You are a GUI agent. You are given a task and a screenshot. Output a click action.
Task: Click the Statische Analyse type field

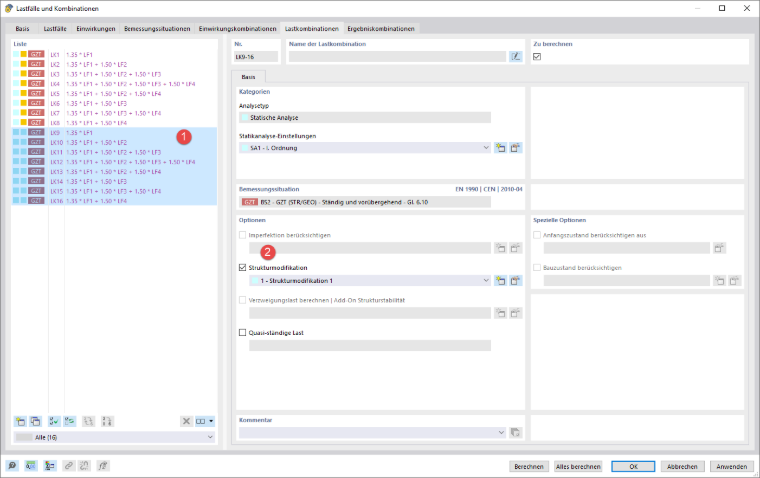coord(365,118)
